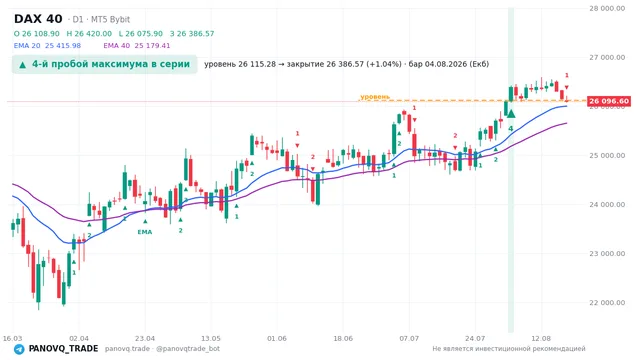
Task: Click the 28 000.00 price axis label
Action: click(607, 8)
